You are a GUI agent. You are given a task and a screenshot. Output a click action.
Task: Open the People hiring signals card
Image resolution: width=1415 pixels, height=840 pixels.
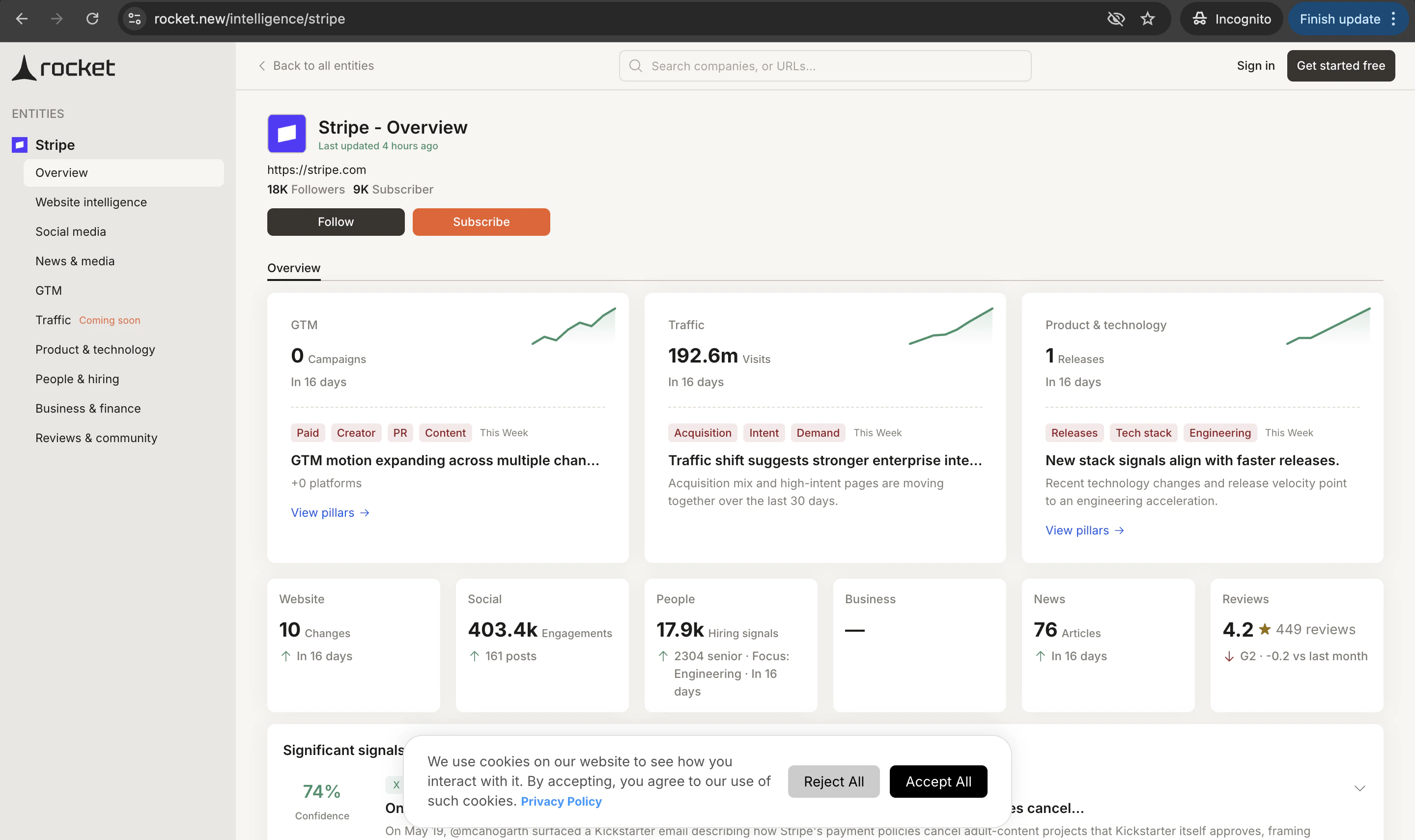tap(731, 644)
